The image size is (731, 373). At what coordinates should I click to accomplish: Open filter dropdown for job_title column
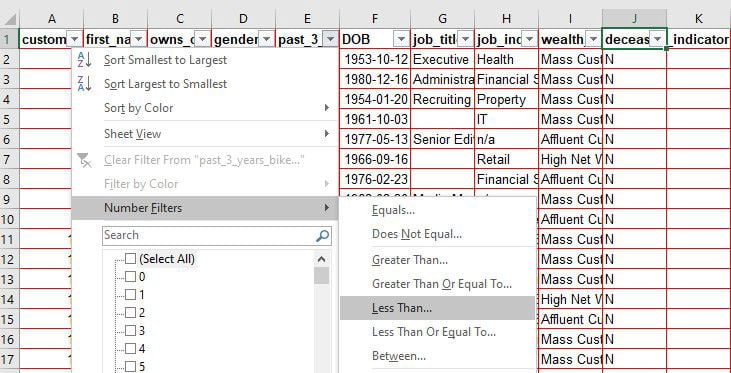tap(465, 40)
